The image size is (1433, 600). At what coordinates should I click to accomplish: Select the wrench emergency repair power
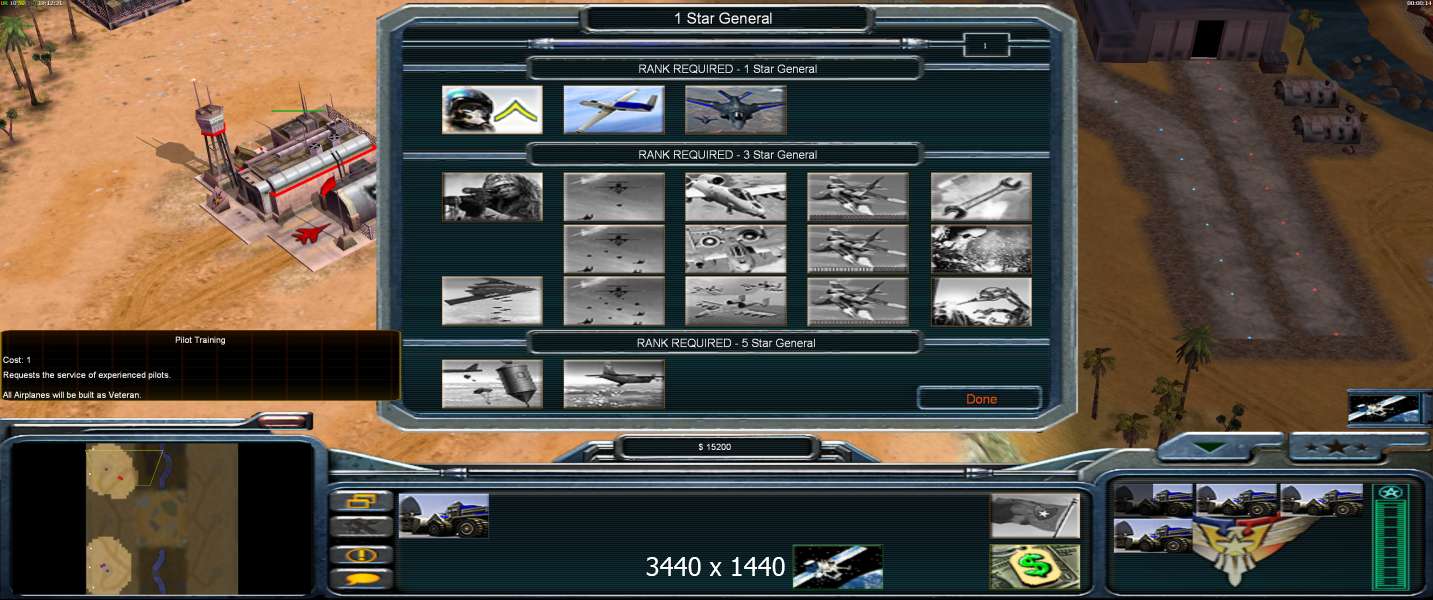tap(981, 197)
